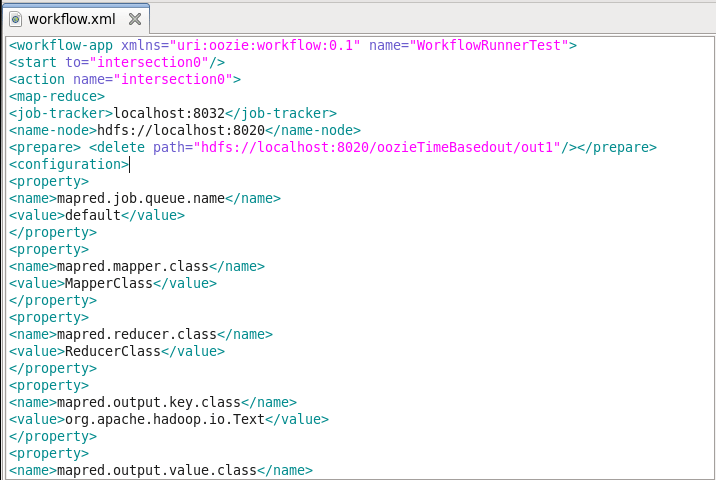
Task: Click the org.apache.hadoop.io.Text value
Action: [x=165, y=419]
